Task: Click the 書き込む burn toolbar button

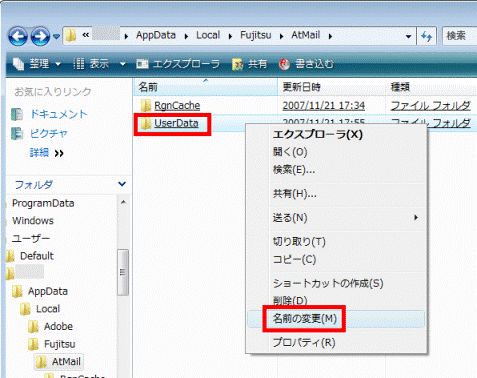Action: (x=306, y=64)
